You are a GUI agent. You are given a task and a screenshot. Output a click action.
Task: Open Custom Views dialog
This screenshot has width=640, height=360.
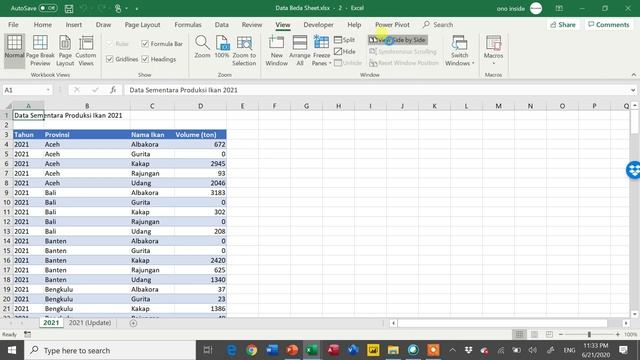(86, 51)
